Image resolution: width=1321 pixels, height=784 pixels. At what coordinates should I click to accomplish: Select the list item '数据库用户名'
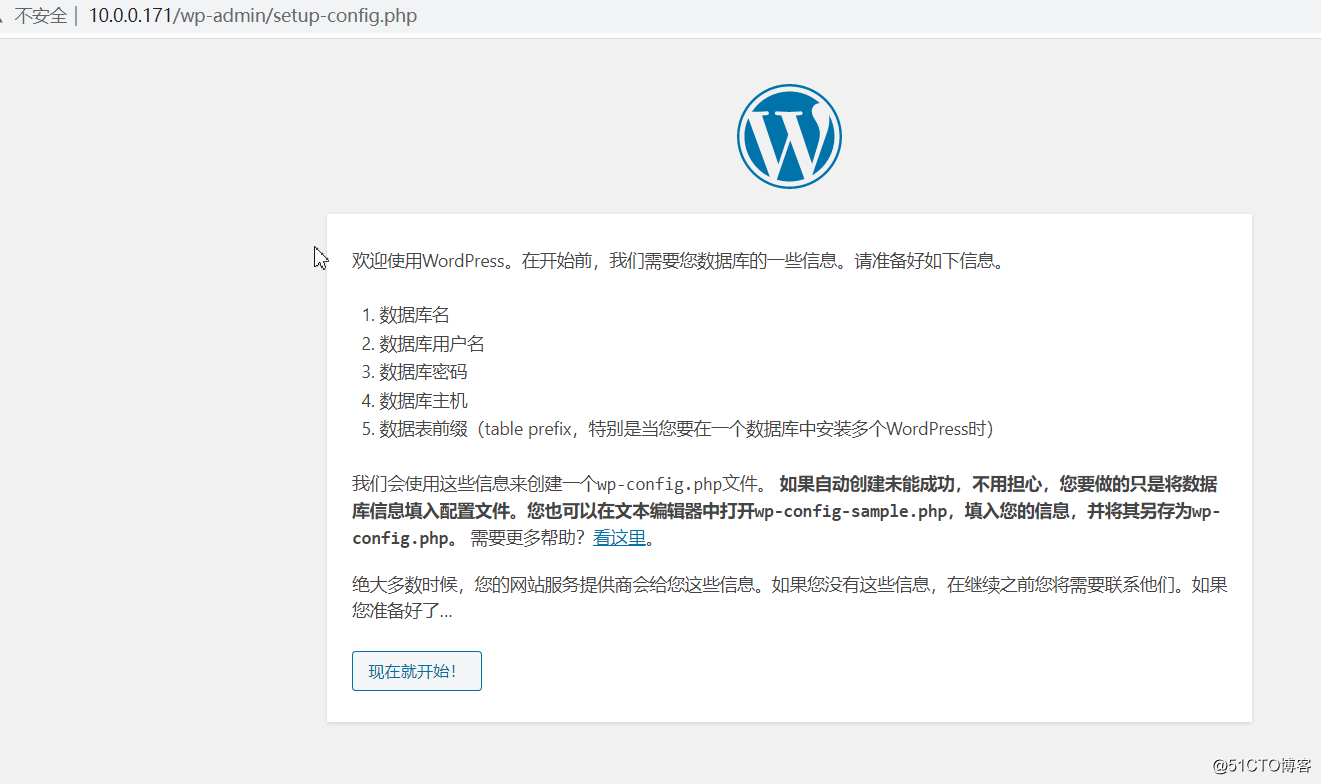click(x=432, y=344)
